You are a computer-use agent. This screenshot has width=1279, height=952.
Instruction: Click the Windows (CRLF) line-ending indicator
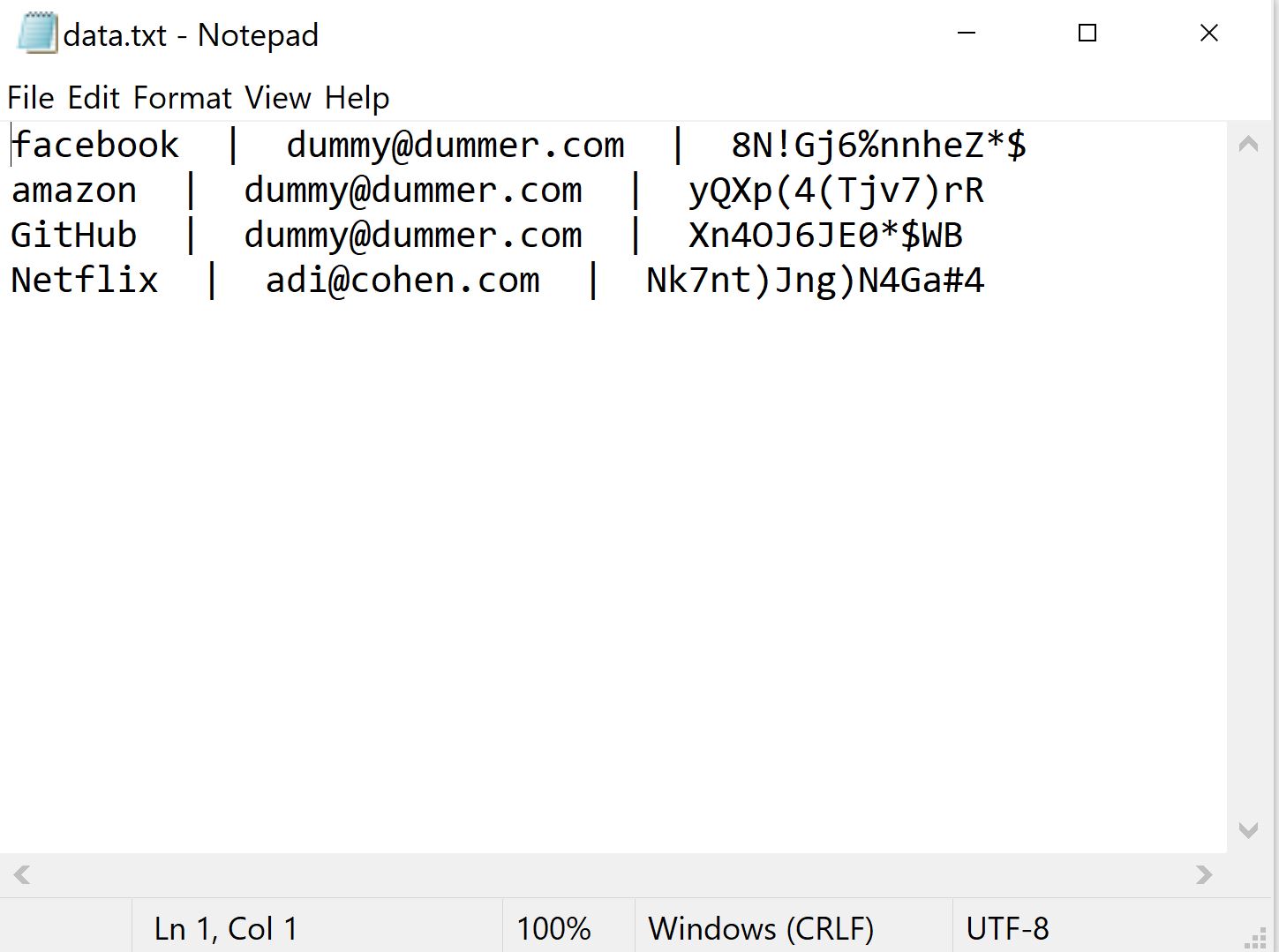tap(761, 928)
